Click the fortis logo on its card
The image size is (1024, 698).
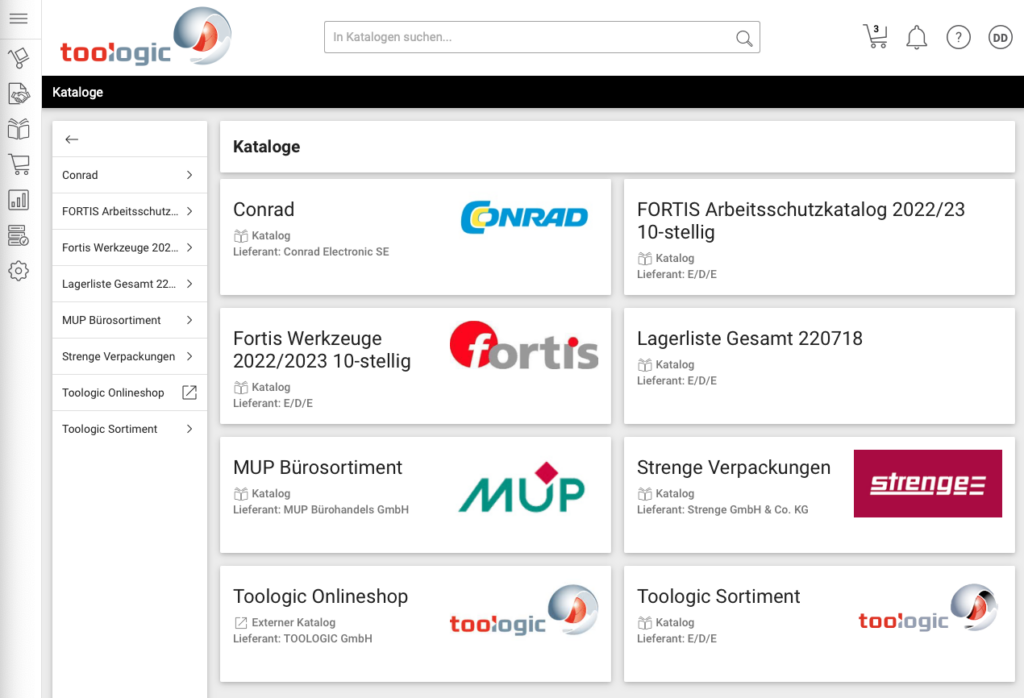pos(524,345)
